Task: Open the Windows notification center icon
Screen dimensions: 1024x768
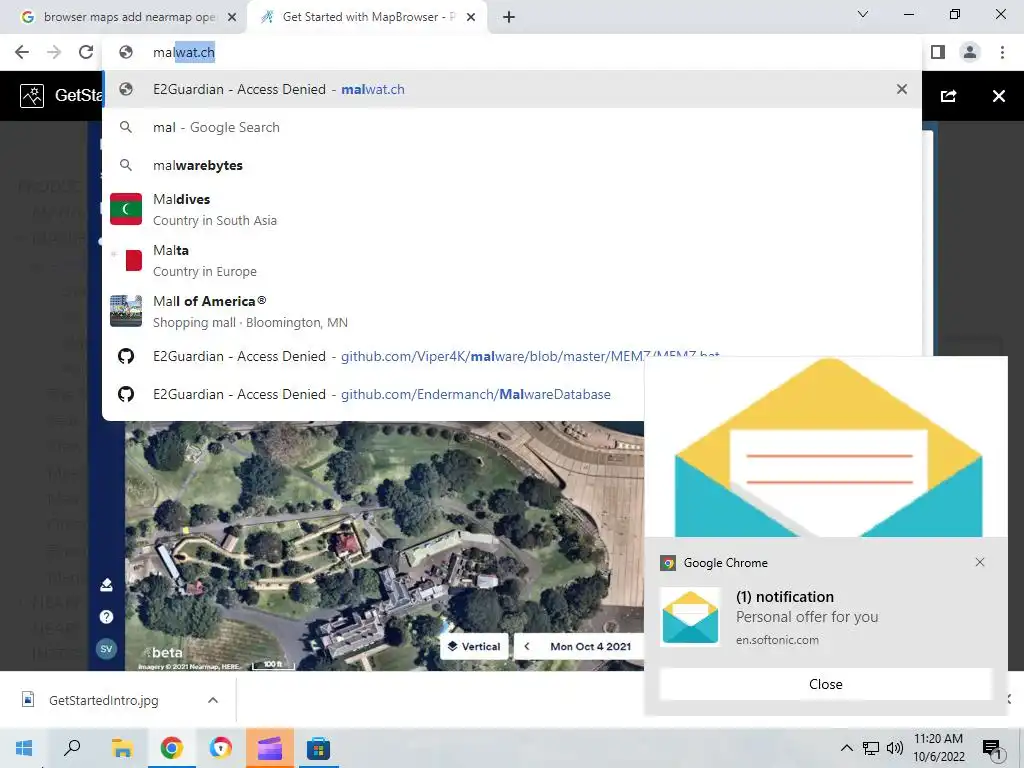Action: coord(992,748)
